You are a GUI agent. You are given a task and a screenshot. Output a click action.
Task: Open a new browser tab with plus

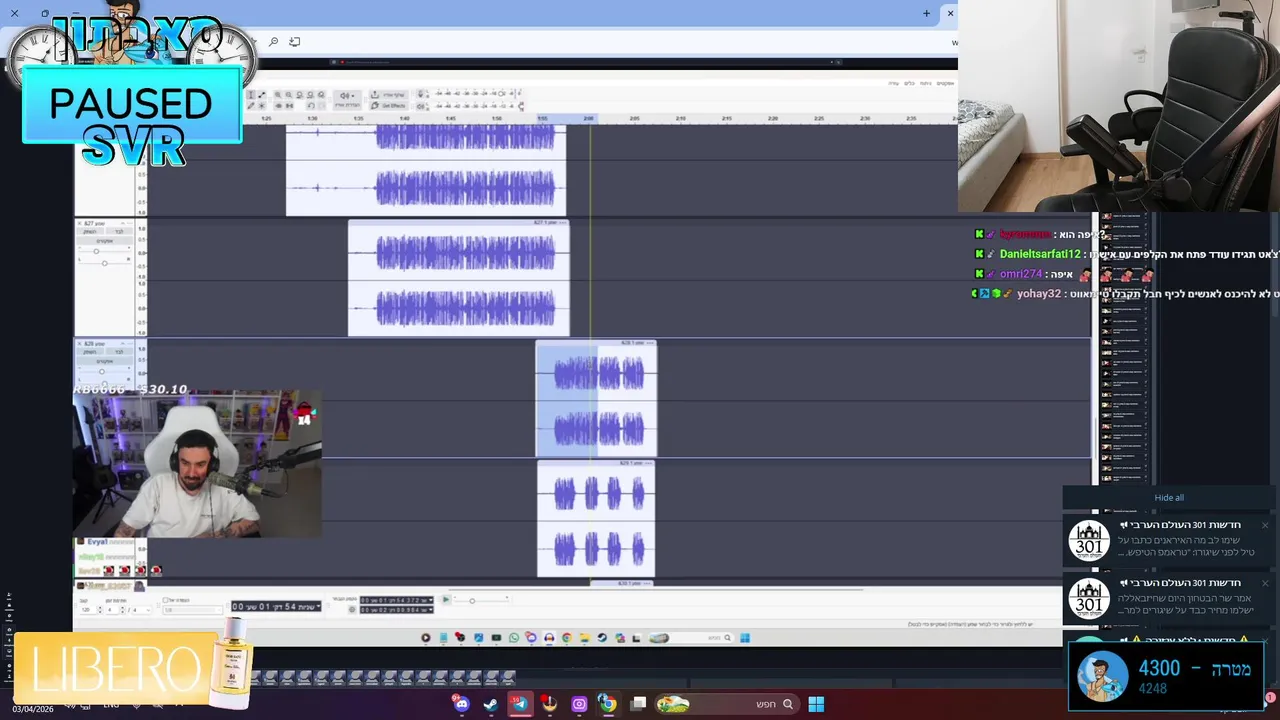pos(926,13)
